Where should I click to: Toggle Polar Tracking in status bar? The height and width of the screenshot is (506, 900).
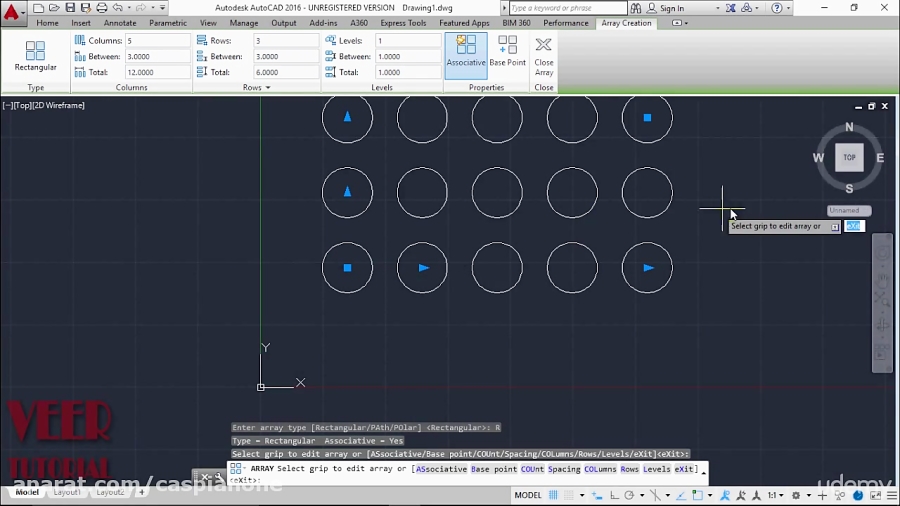(629, 495)
